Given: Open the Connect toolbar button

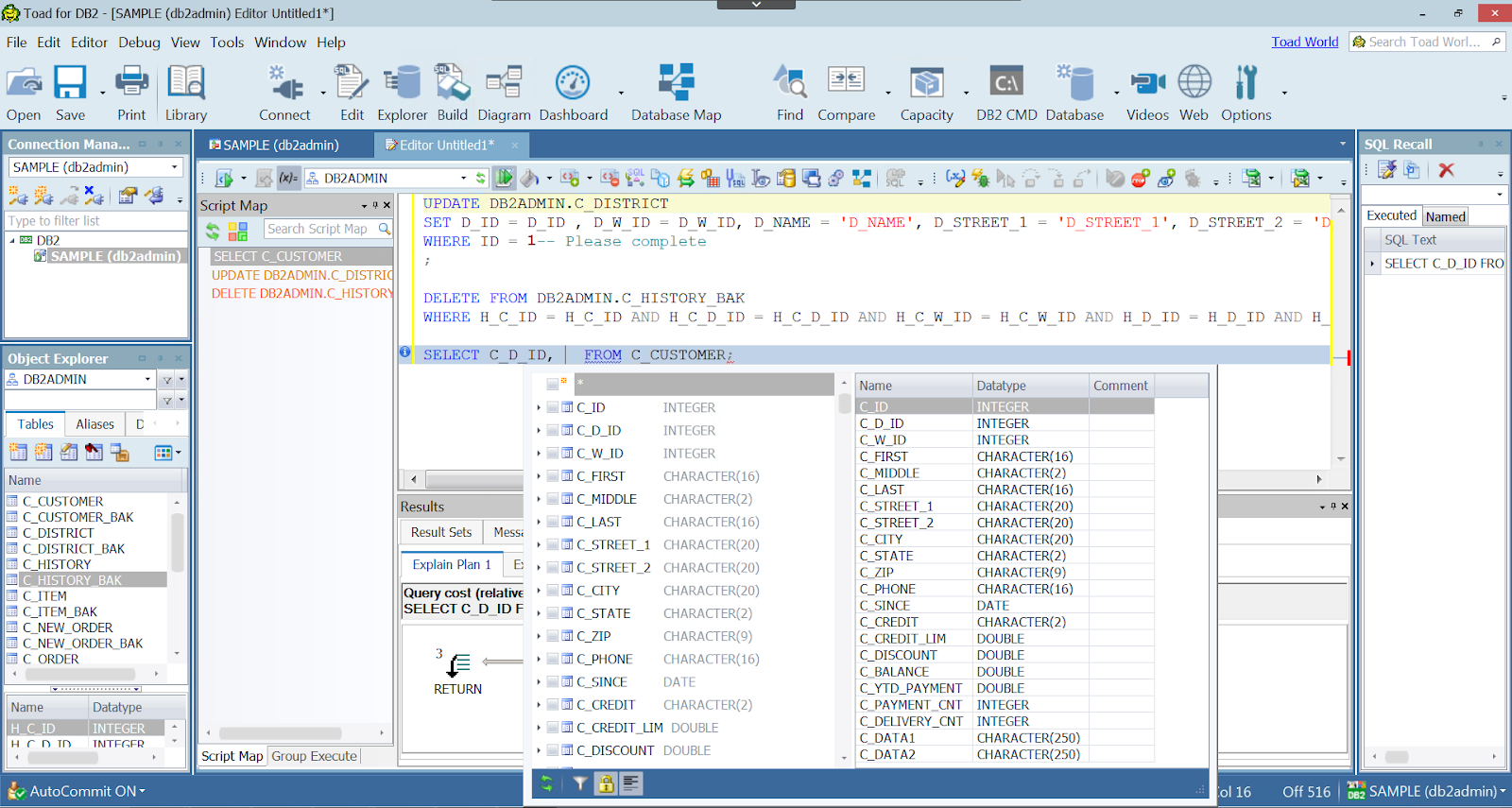Looking at the screenshot, I should coord(284,93).
